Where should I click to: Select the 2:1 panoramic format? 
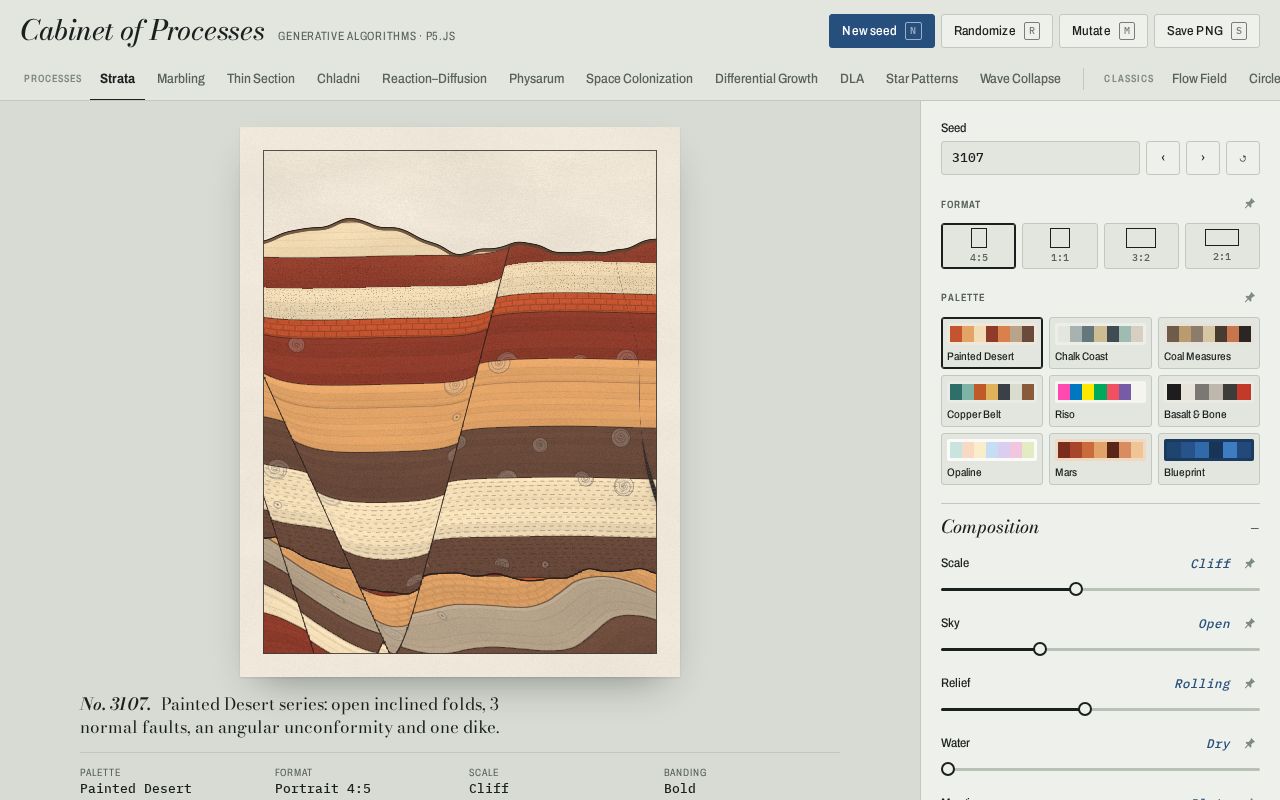1222,246
